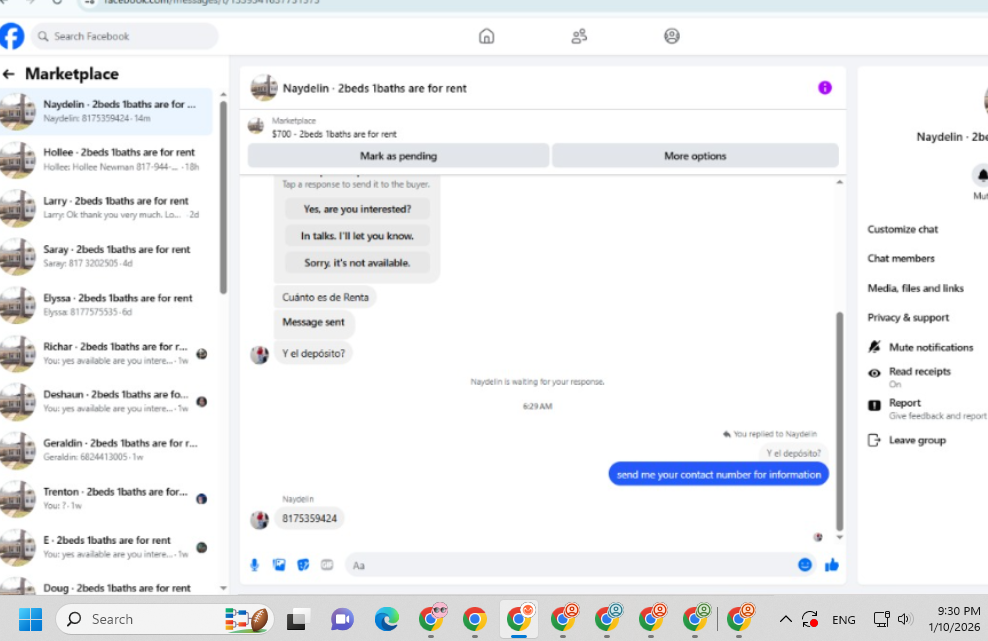The width and height of the screenshot is (988, 641).
Task: Show hidden system tray icons
Action: (785, 619)
